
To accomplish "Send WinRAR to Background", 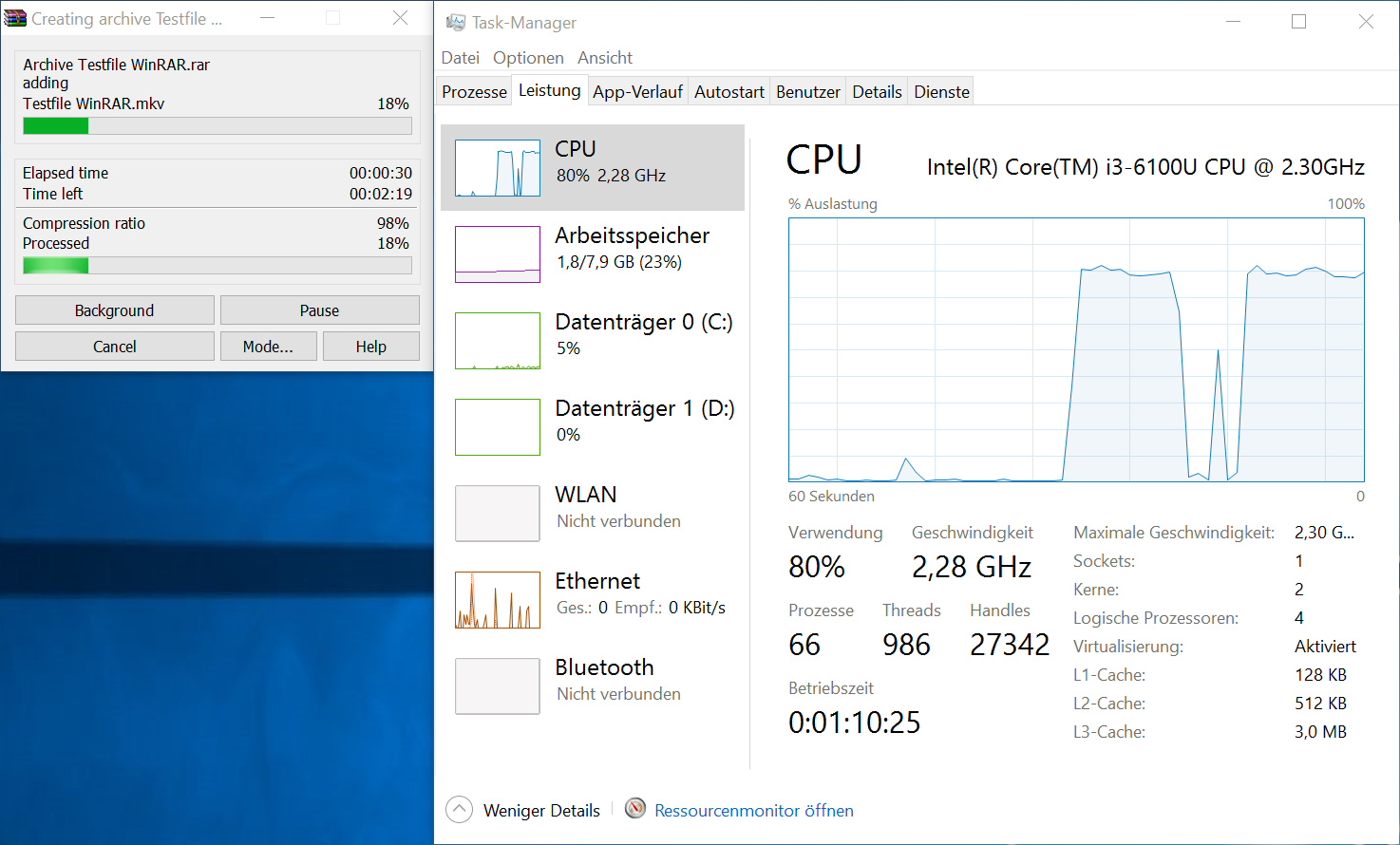I will point(115,310).
